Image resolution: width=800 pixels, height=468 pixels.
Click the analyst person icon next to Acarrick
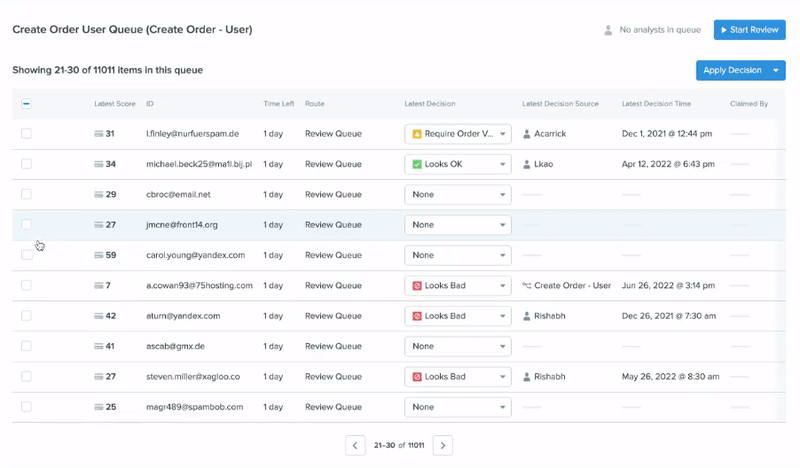[527, 134]
